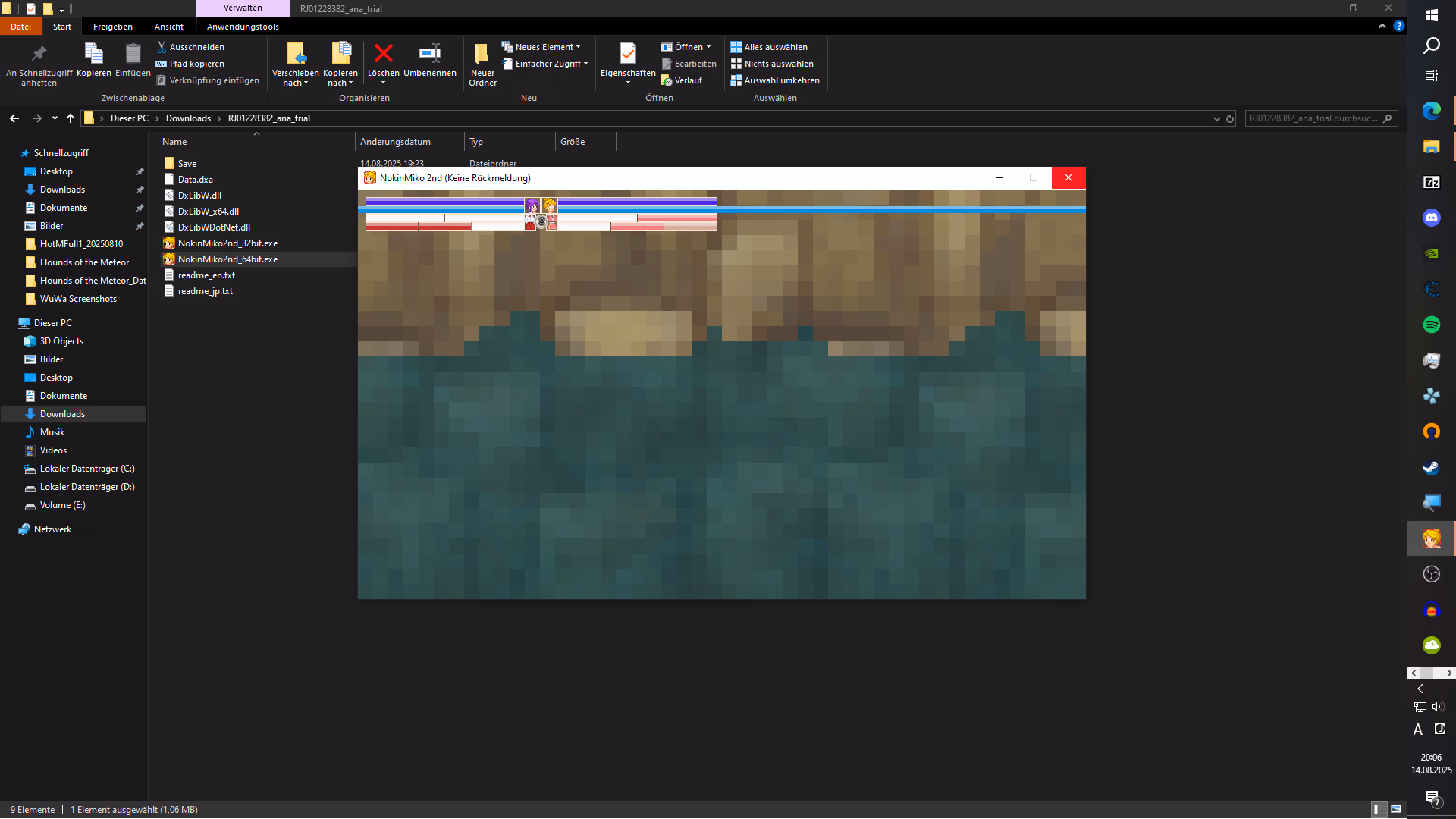Click the folder search input field
The image size is (1456, 819).
pos(1313,118)
